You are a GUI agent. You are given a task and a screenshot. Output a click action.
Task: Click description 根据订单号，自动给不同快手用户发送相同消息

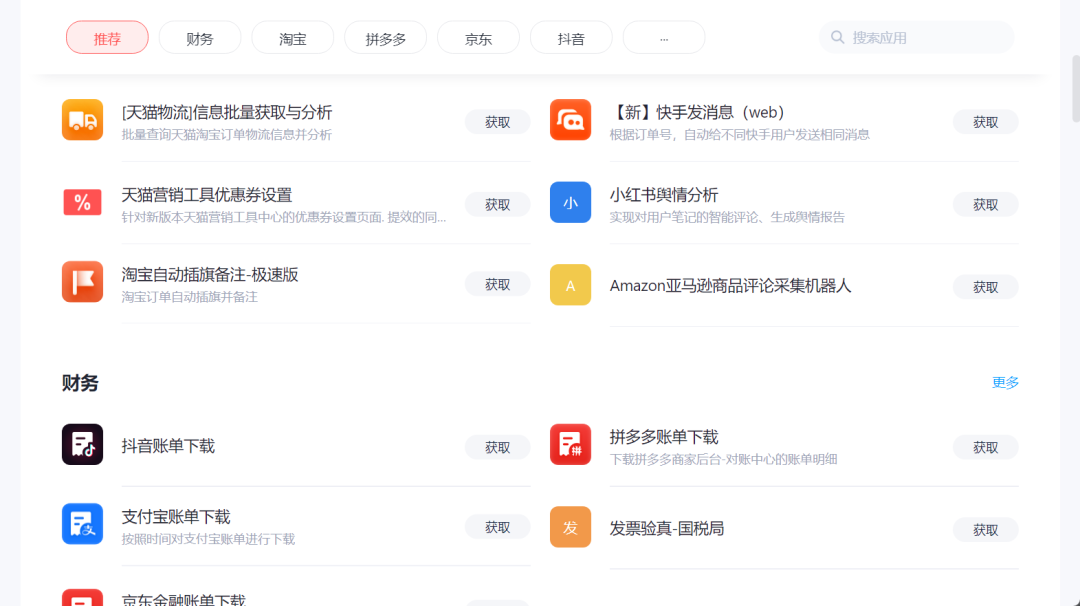pos(739,135)
